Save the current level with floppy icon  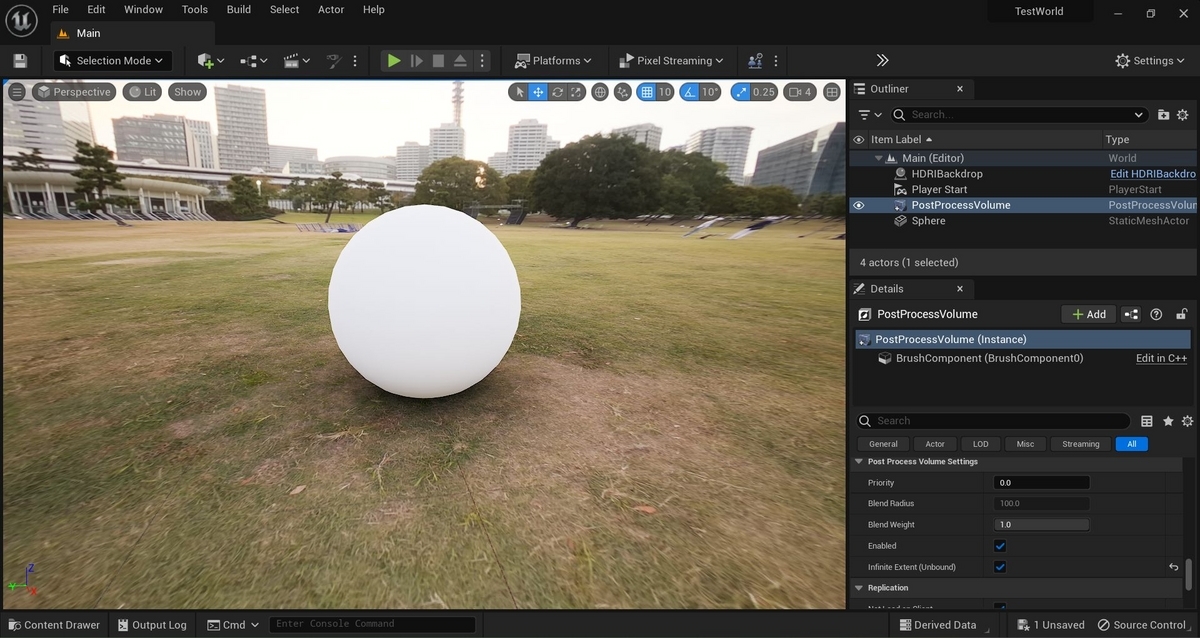pyautogui.click(x=20, y=61)
